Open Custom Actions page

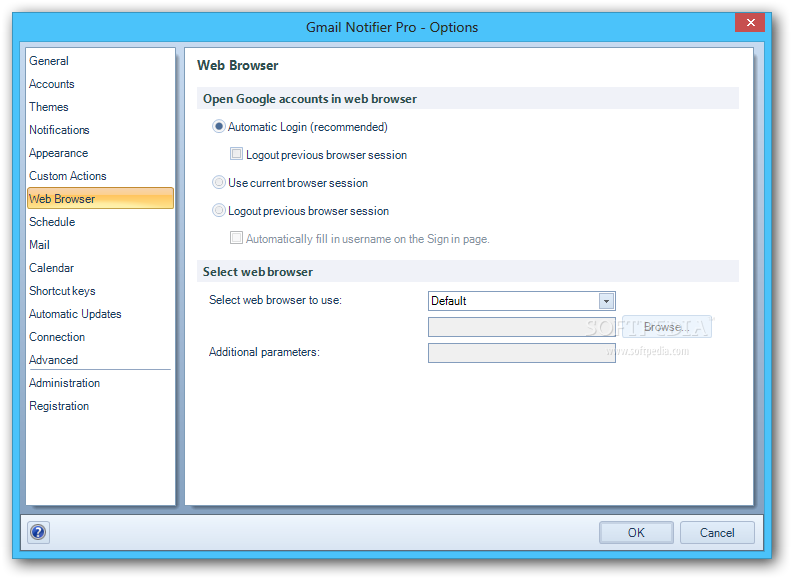coord(68,176)
